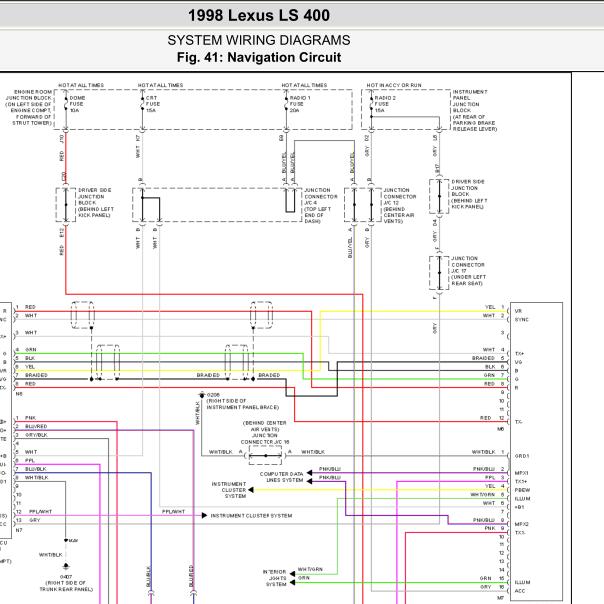604x604 pixels.
Task: Select the 'RADIO 2 FUSE 15A' label
Action: (x=385, y=104)
